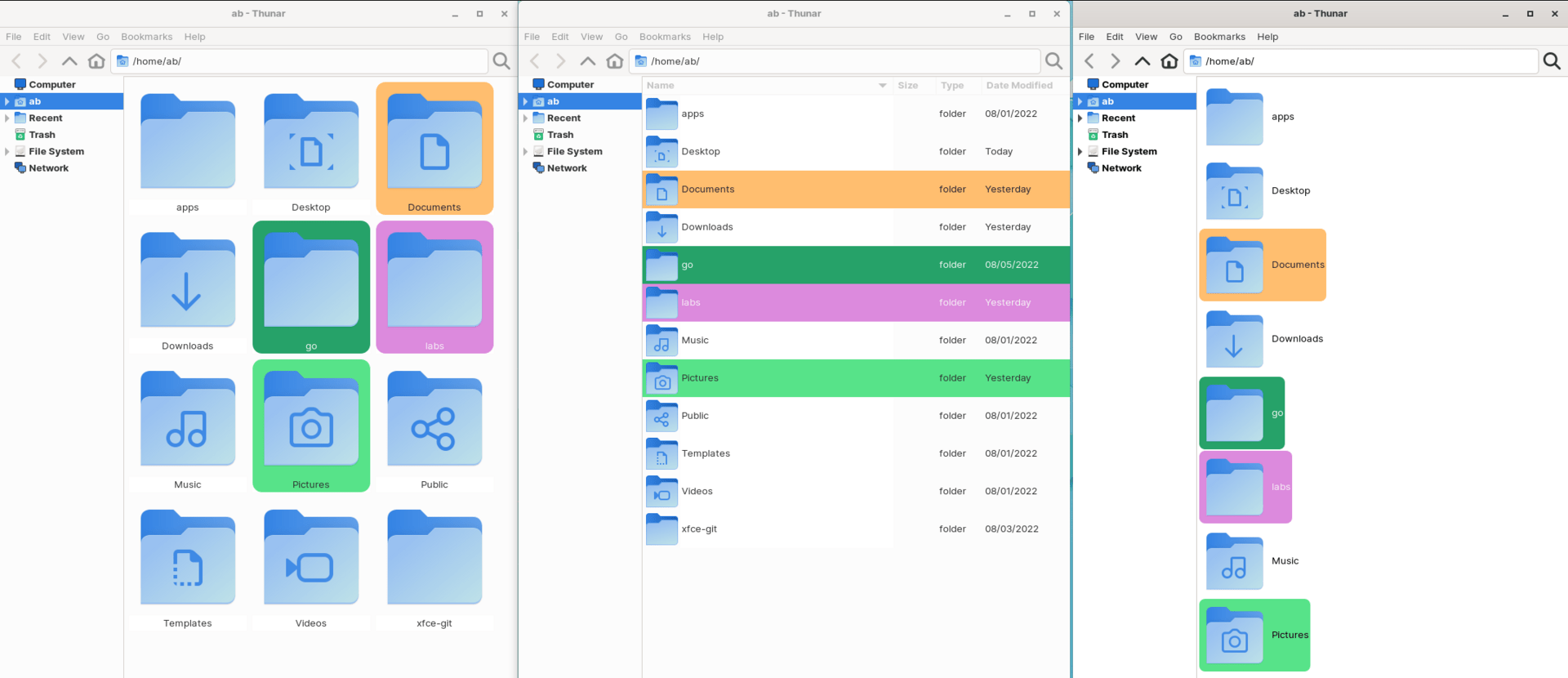Select the xfce-git row in middle window list
Image resolution: width=1568 pixels, height=678 pixels.
pos(856,529)
